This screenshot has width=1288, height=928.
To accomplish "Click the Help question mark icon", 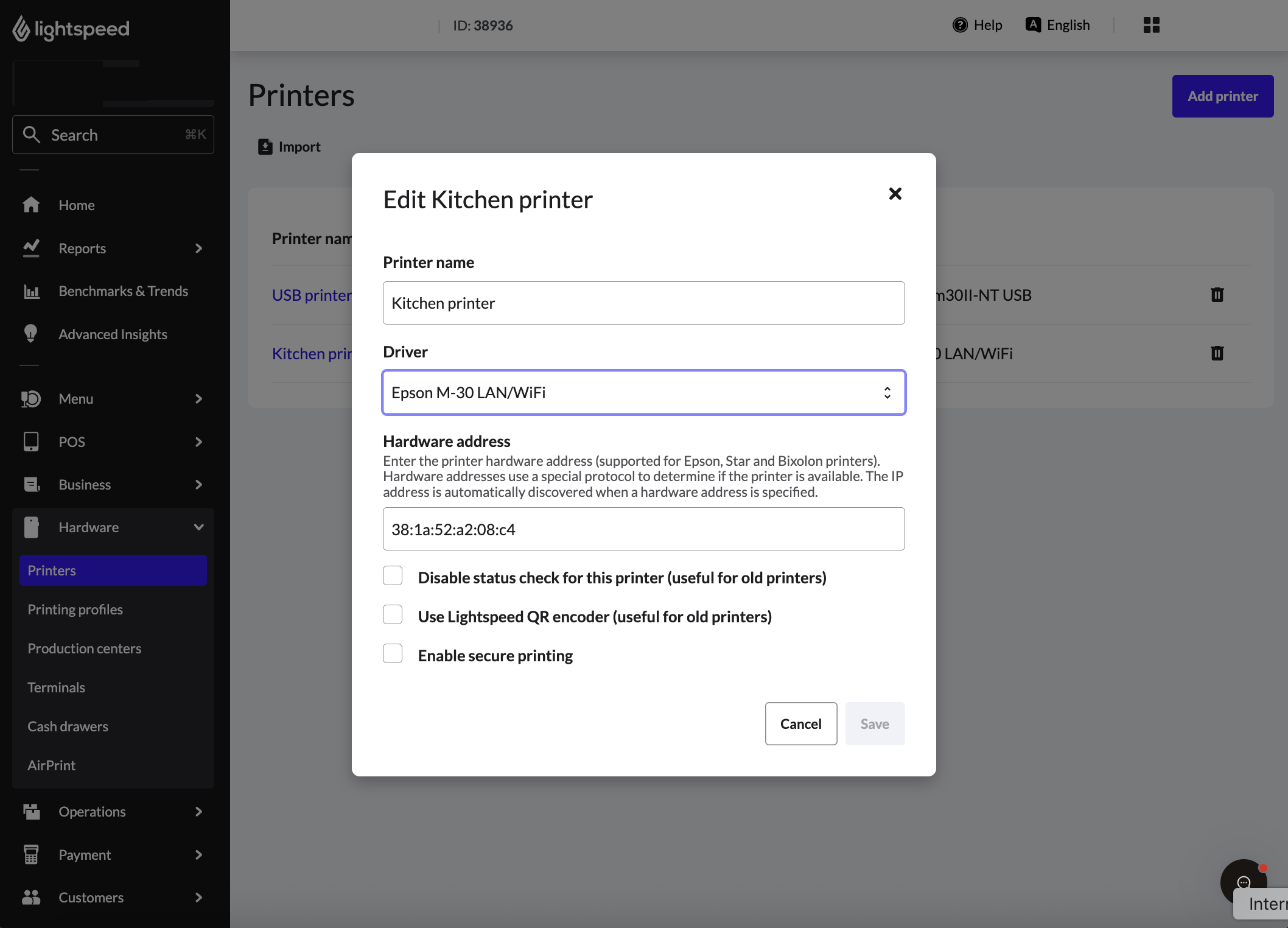I will (x=960, y=25).
